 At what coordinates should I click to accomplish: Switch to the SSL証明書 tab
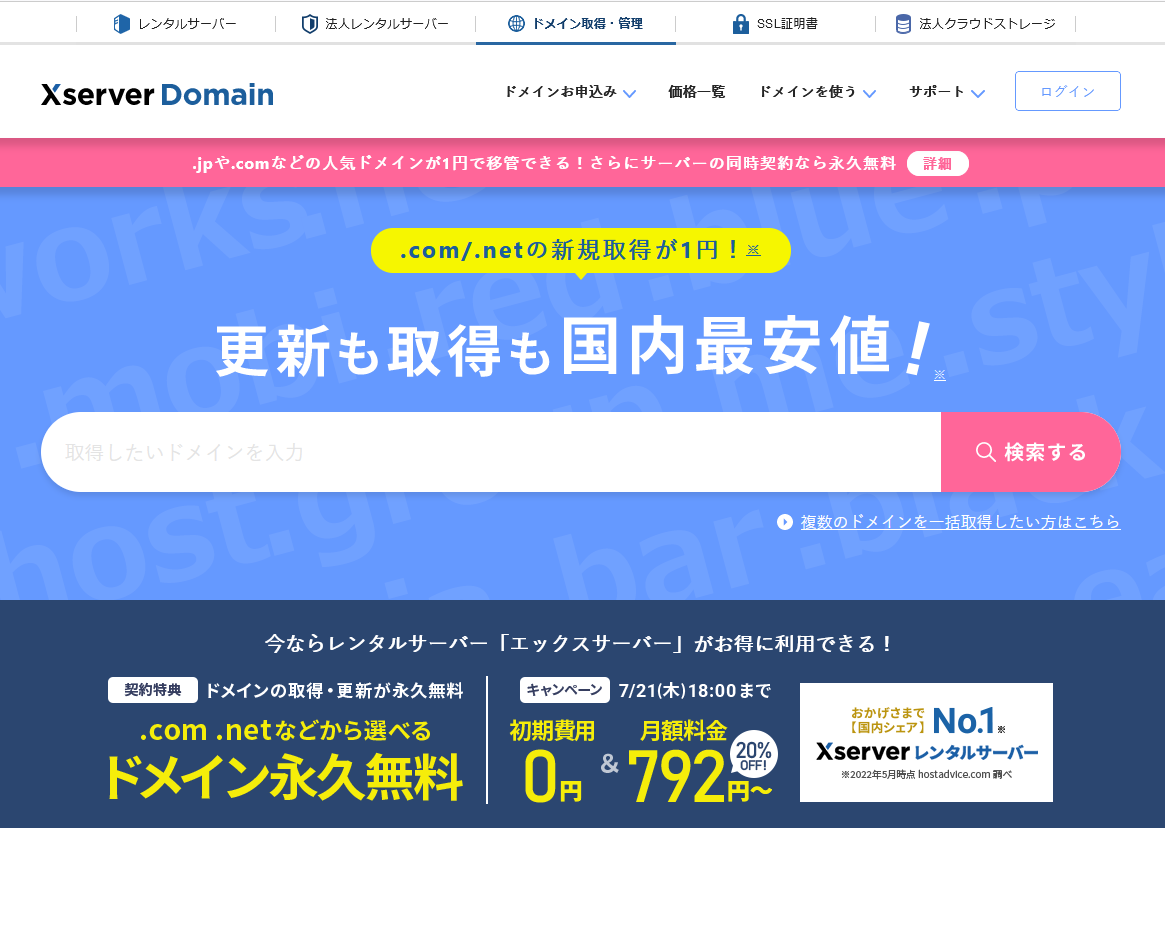tap(775, 24)
